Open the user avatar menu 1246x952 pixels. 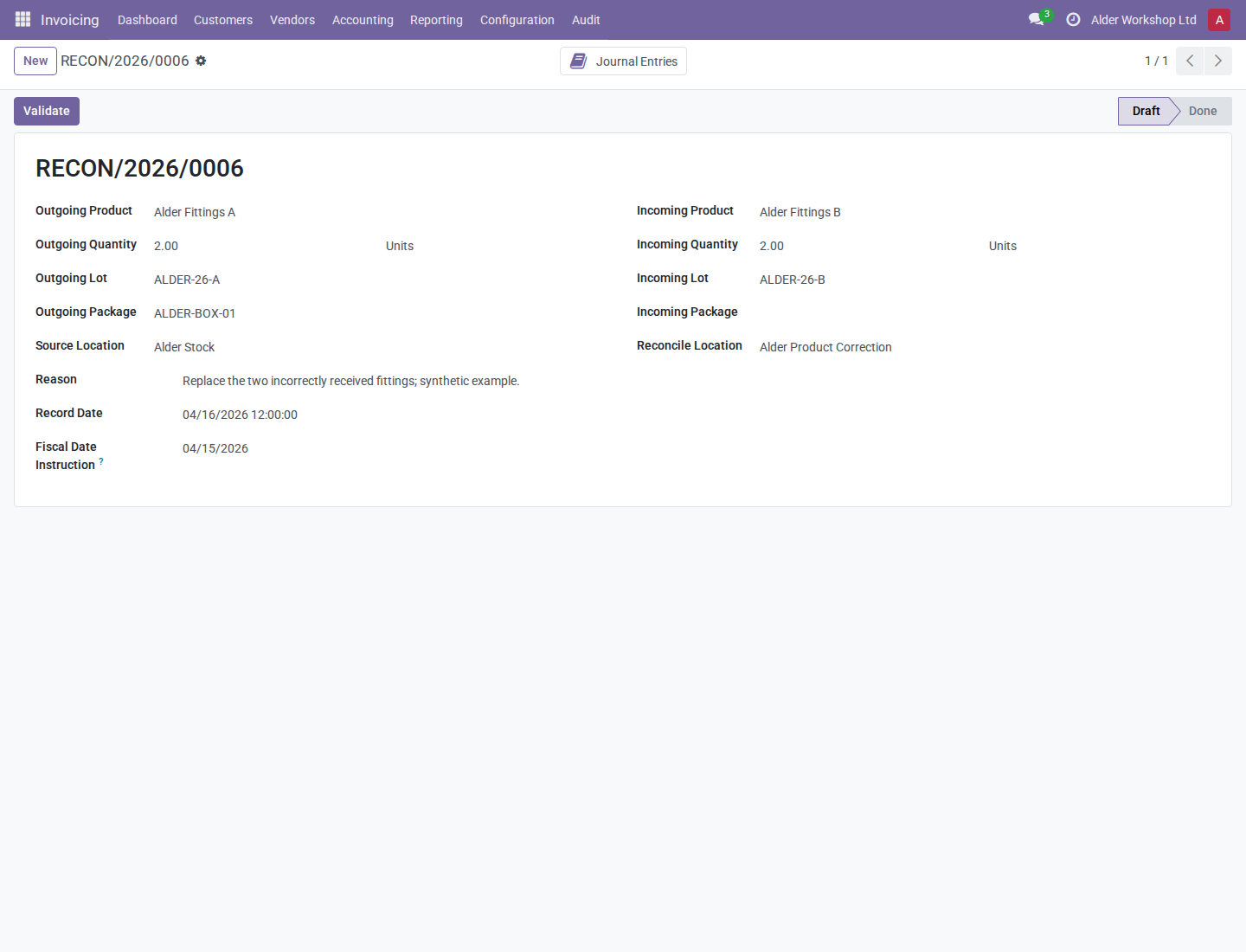(x=1219, y=19)
